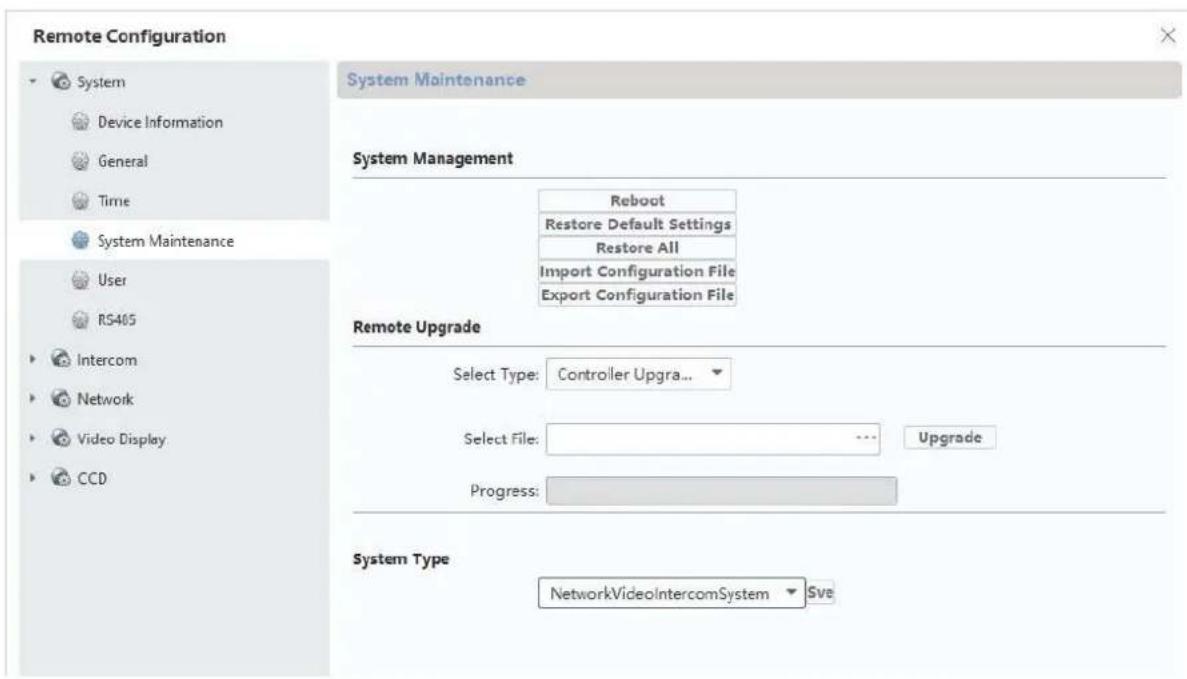
Task: Open the RS485 settings page
Action: (x=117, y=319)
